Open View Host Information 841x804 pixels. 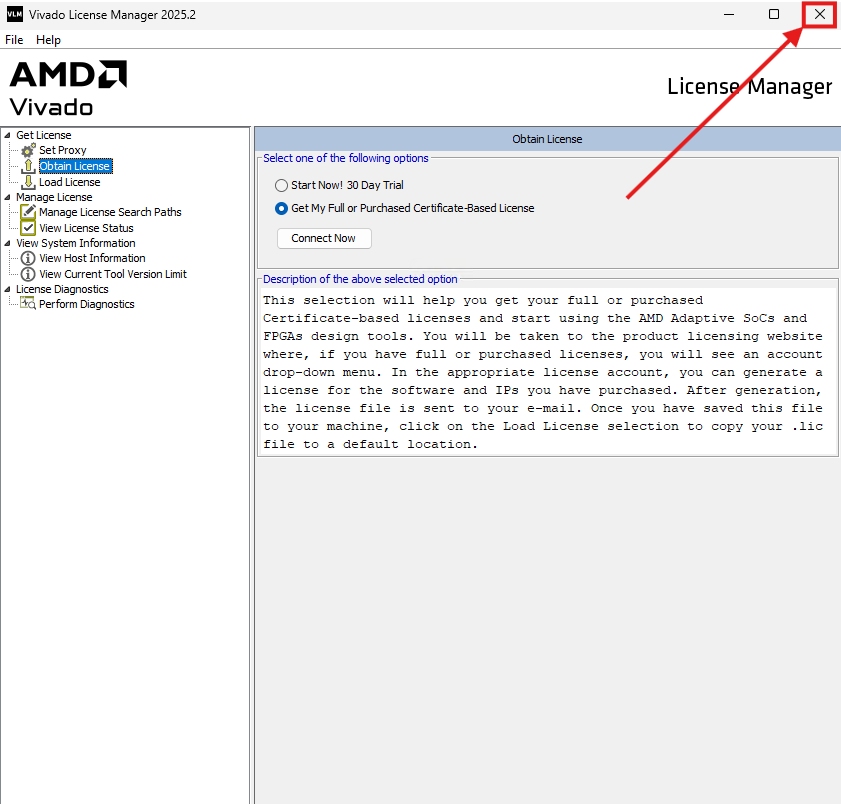coord(92,258)
